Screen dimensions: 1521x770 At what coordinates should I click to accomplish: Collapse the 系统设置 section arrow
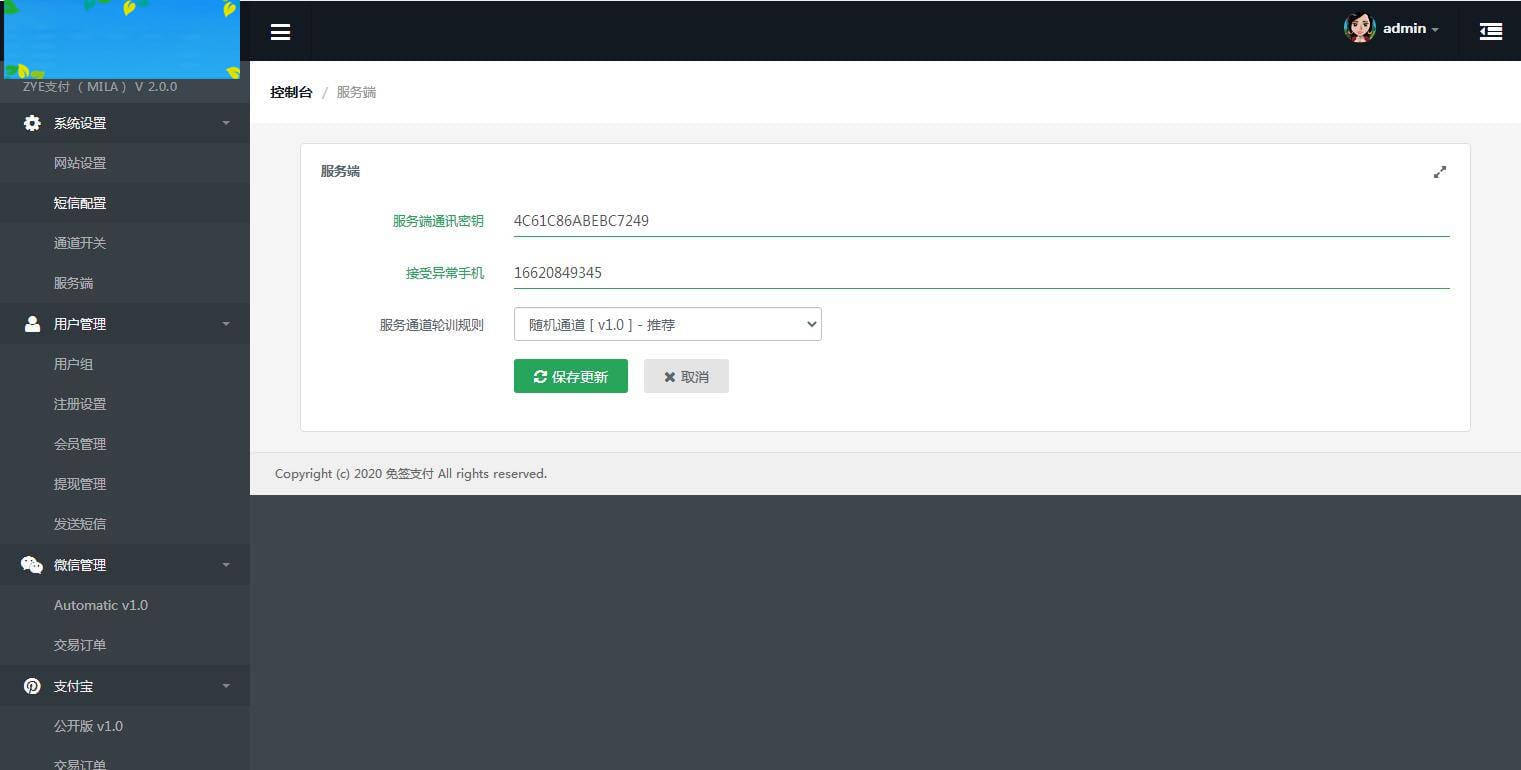tap(226, 123)
